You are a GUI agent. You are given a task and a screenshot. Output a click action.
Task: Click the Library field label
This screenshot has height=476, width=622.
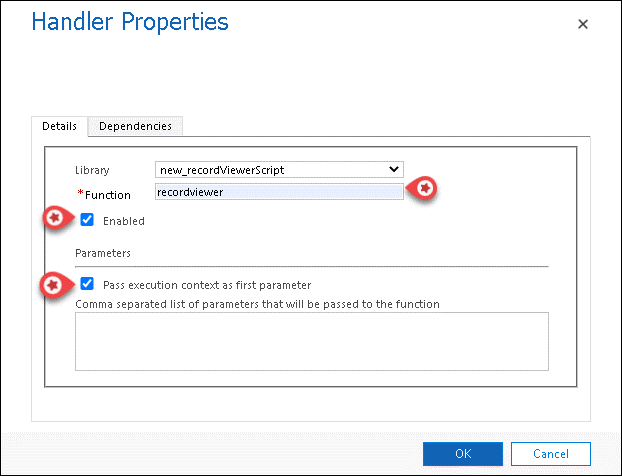pos(92,171)
